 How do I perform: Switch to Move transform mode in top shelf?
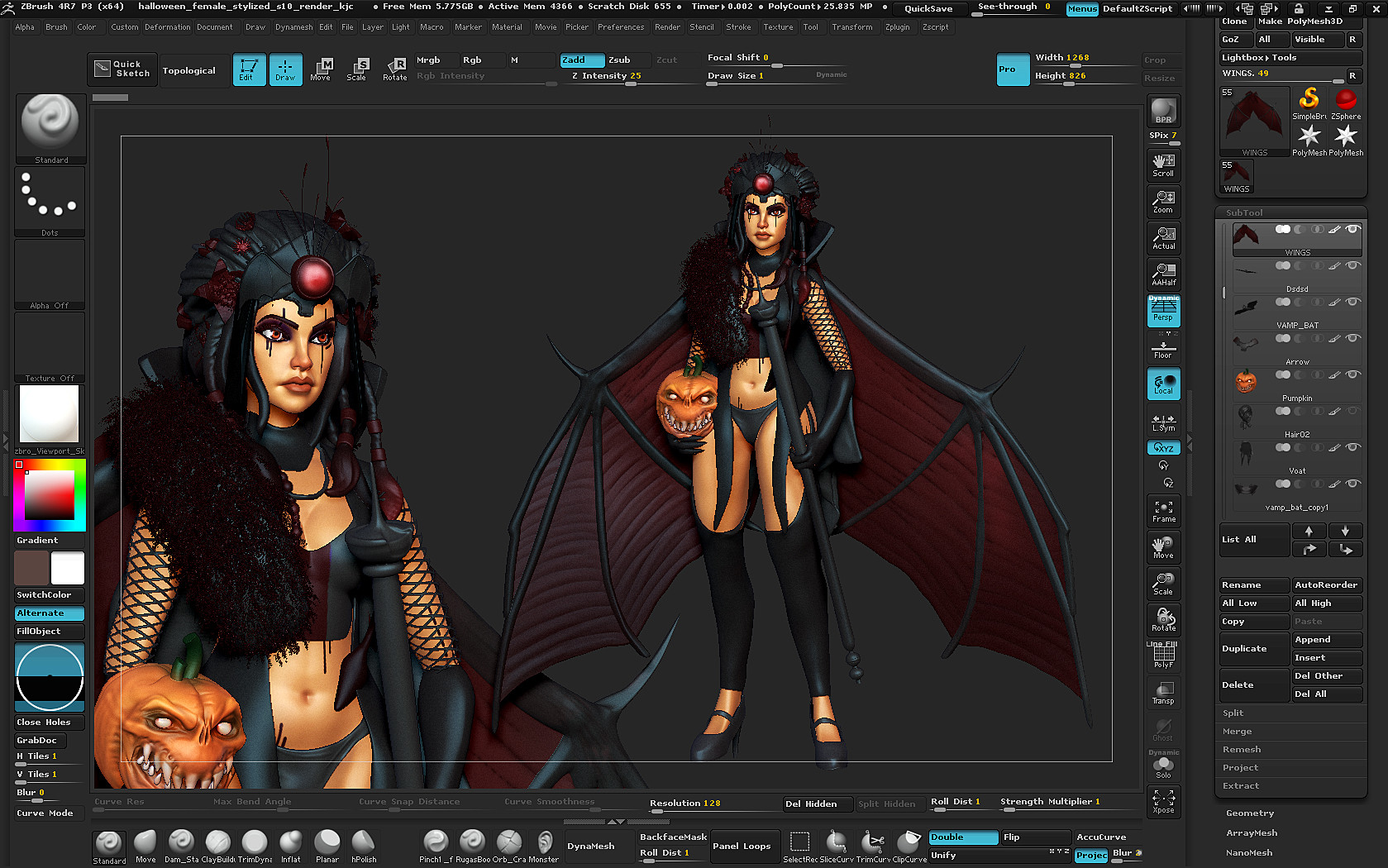click(321, 69)
